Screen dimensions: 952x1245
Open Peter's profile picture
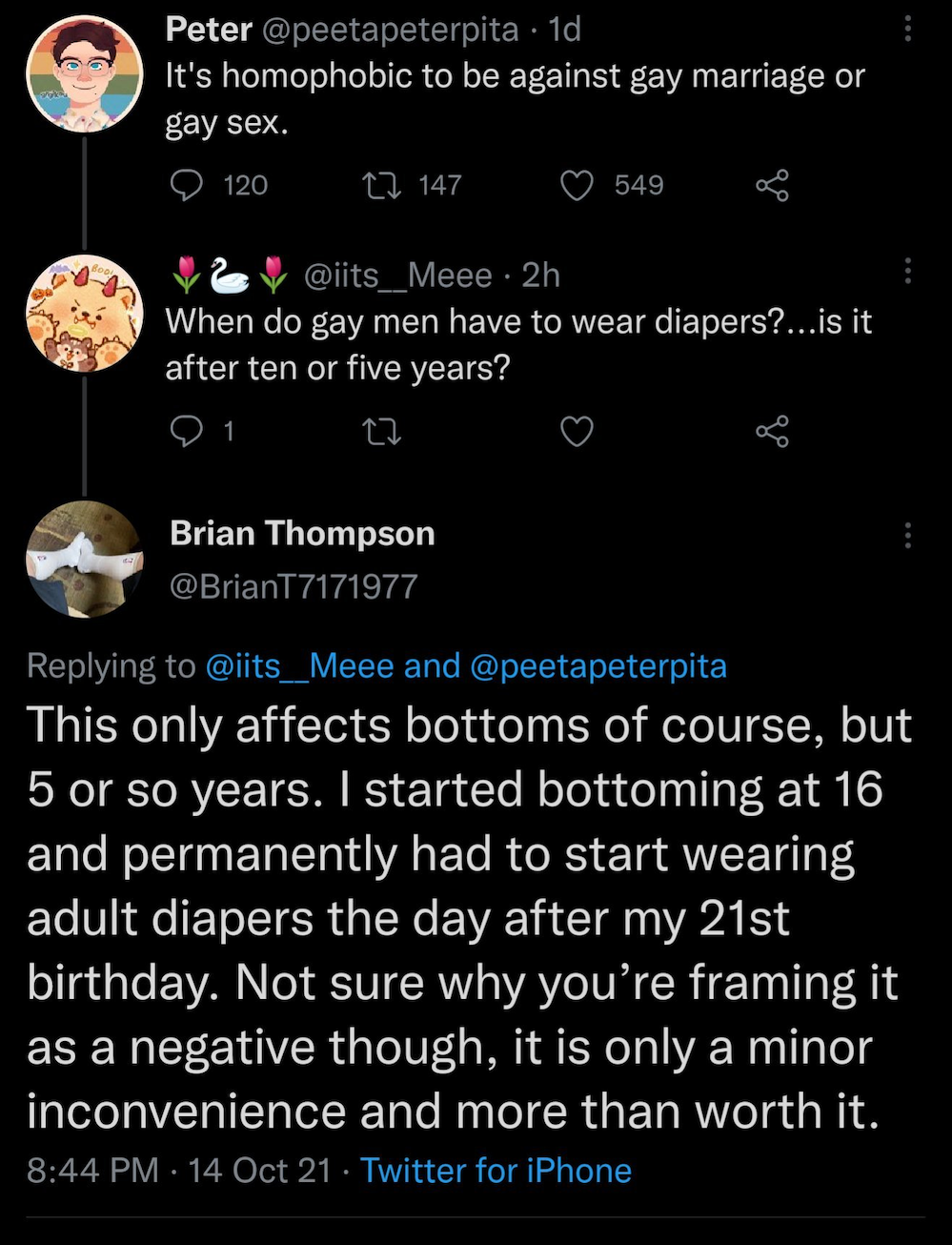click(x=84, y=73)
